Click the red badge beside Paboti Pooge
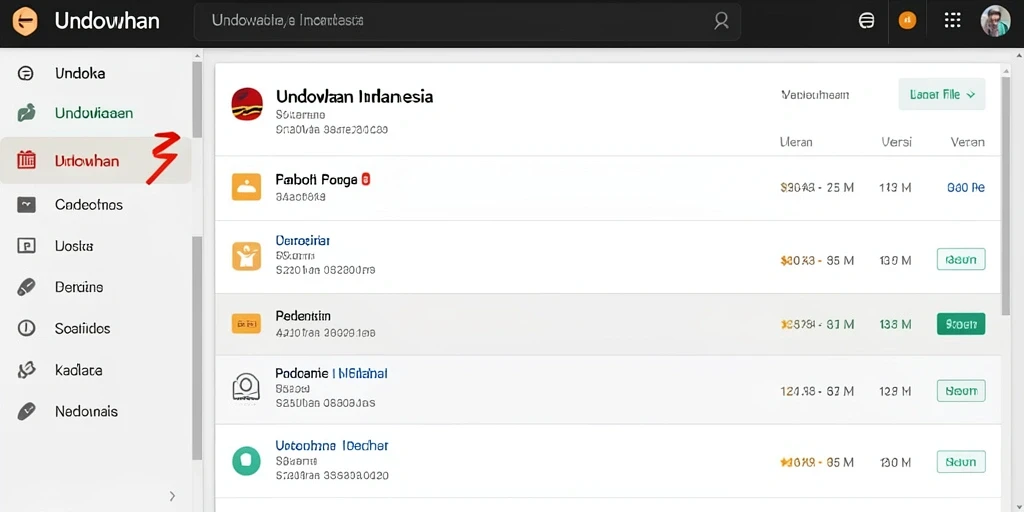Viewport: 1024px width, 512px height. [366, 179]
